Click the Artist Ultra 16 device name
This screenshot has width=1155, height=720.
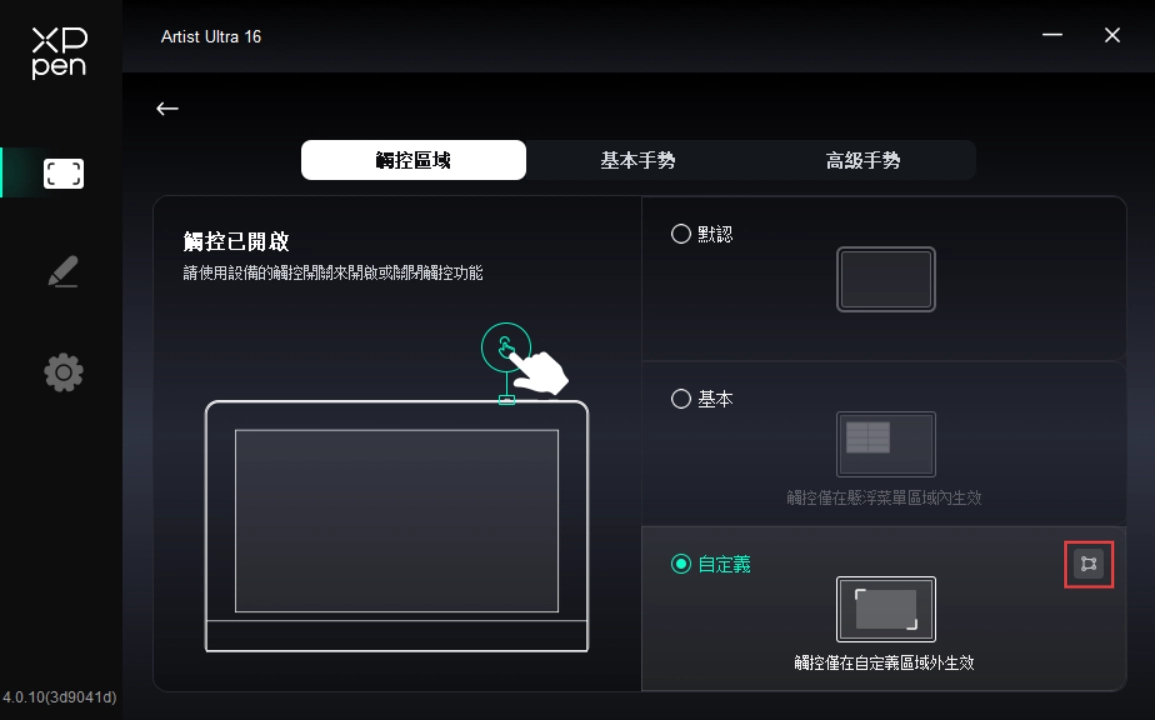pos(211,37)
